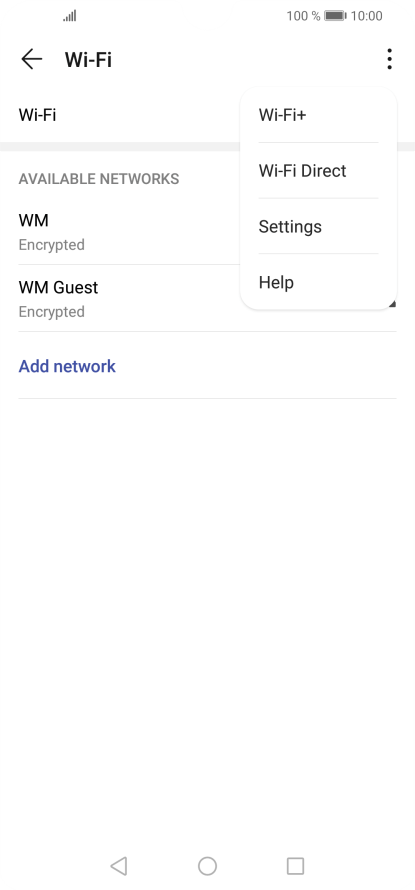Viewport: 415px width, 890px height.
Task: Tap the AVAILABLE NETWORKS section header
Action: tap(99, 179)
